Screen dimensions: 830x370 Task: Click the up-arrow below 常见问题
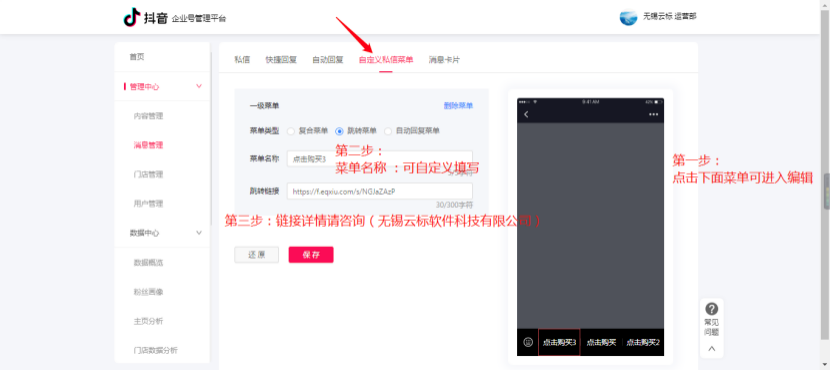point(711,348)
